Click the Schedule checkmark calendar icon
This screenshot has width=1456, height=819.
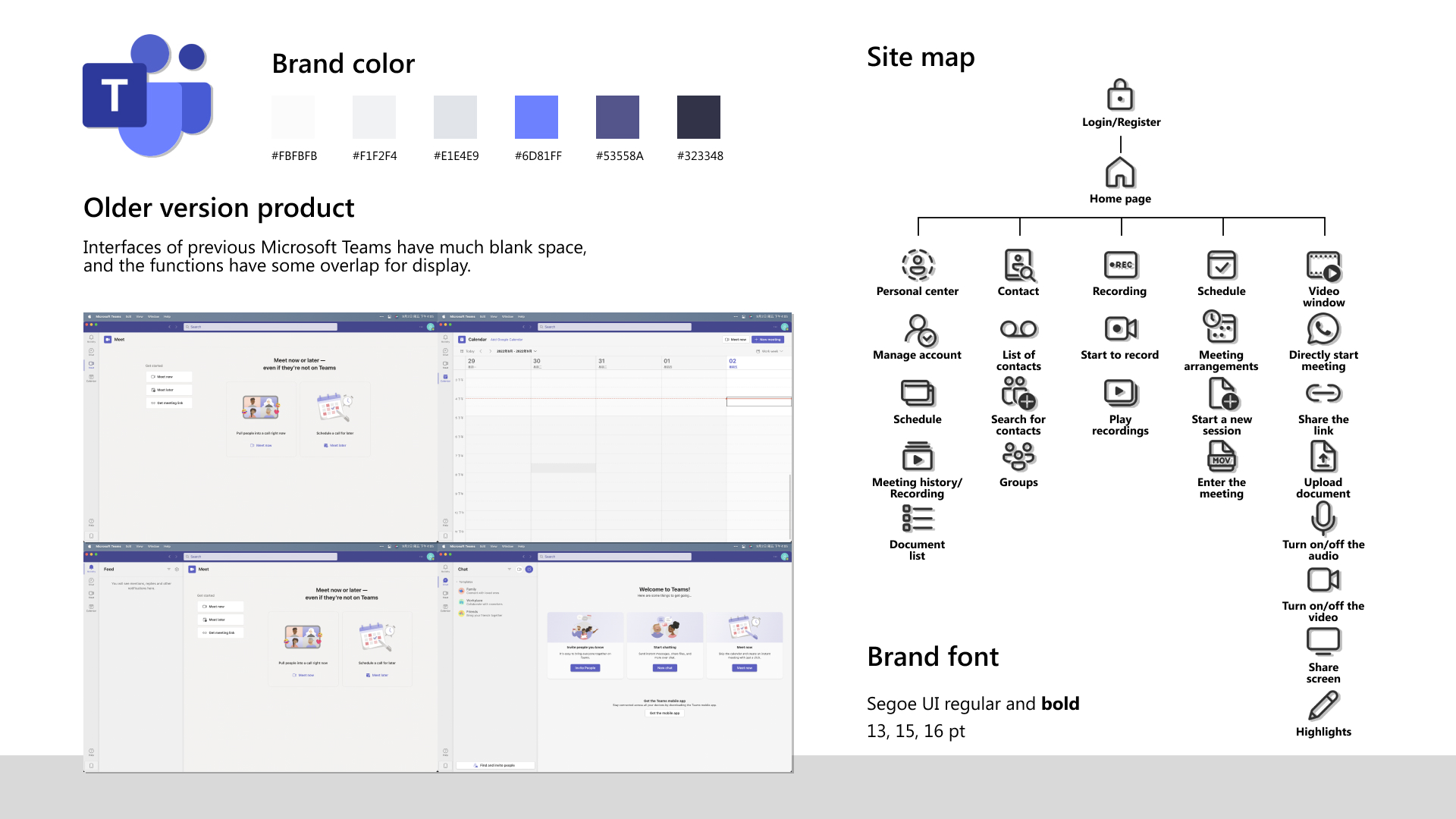[x=1222, y=265]
